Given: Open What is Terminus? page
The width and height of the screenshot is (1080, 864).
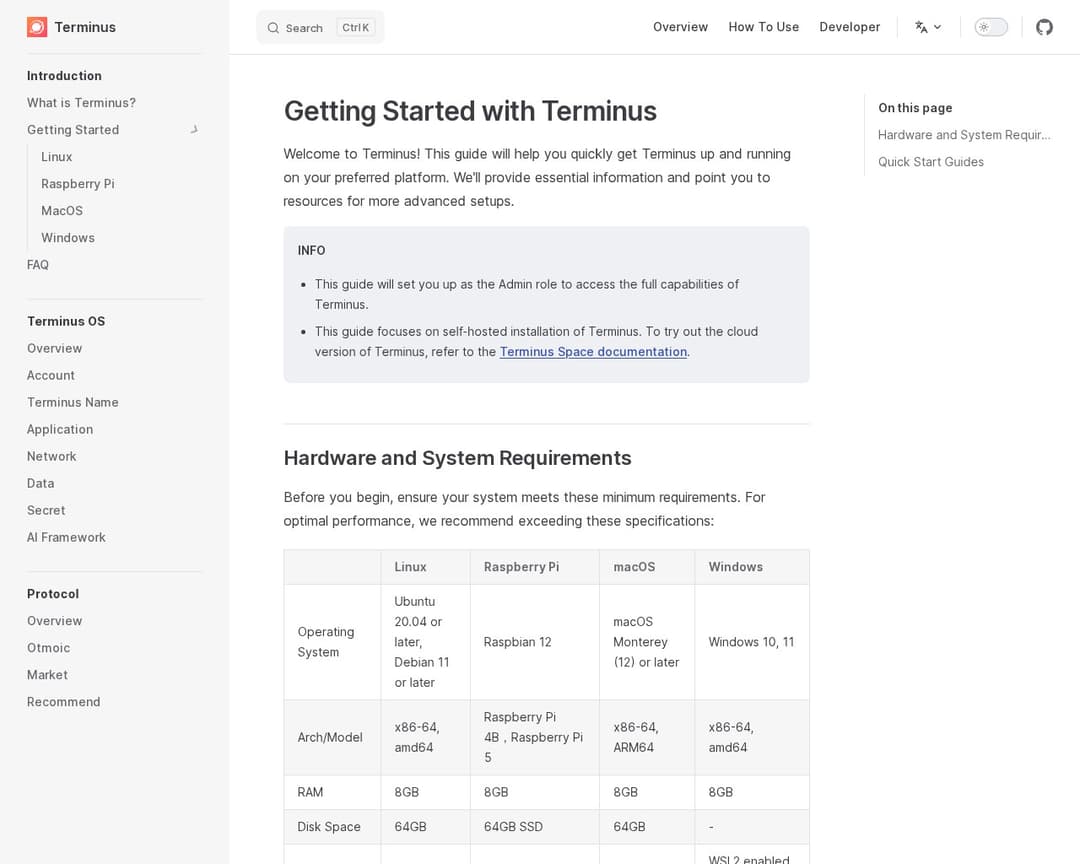Looking at the screenshot, I should click(x=81, y=103).
